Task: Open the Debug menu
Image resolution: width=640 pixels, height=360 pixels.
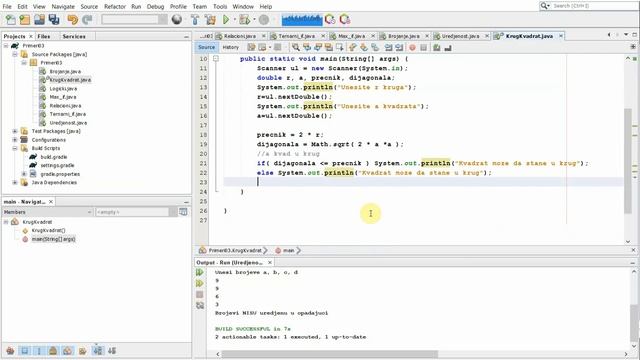Action: pos(155,7)
